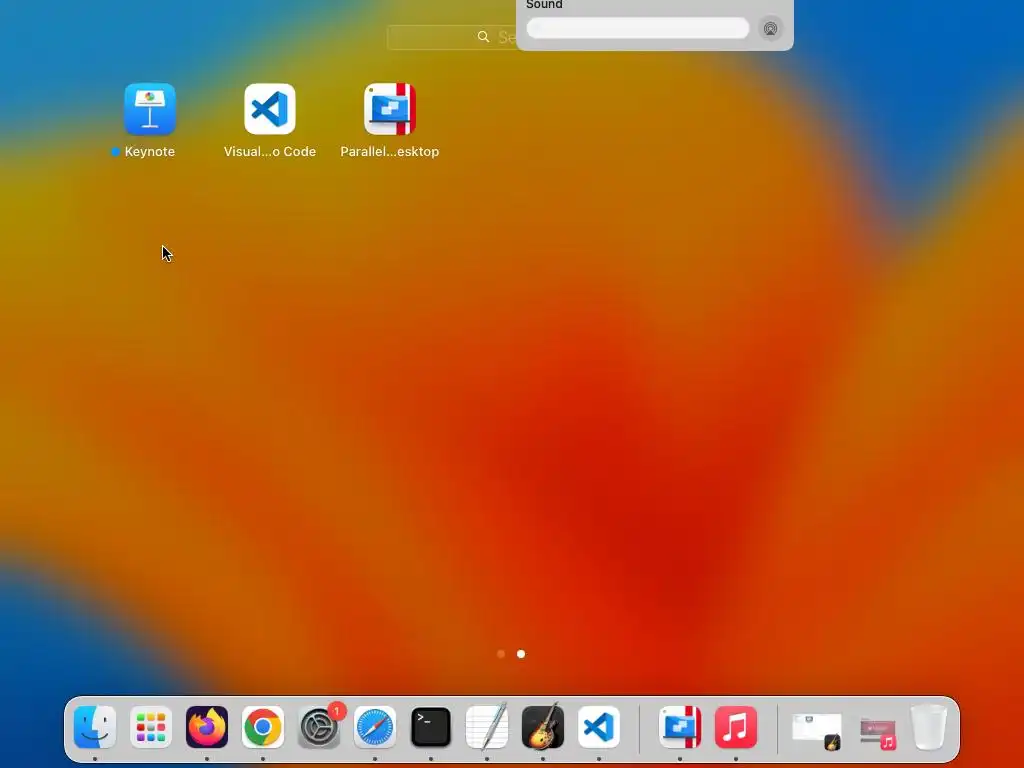The width and height of the screenshot is (1024, 768).
Task: Open Finder in the Dock
Action: pyautogui.click(x=95, y=727)
